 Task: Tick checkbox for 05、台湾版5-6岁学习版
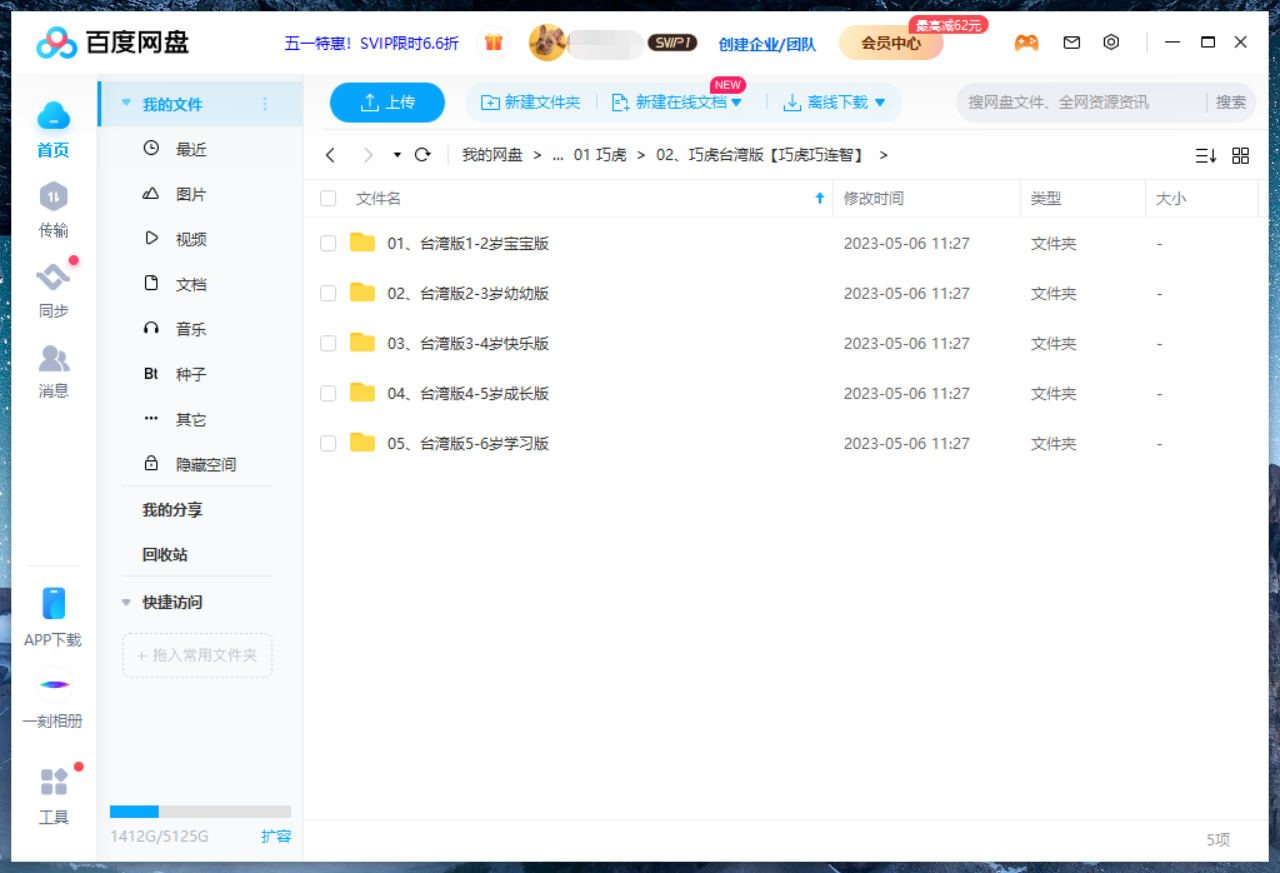(x=328, y=444)
